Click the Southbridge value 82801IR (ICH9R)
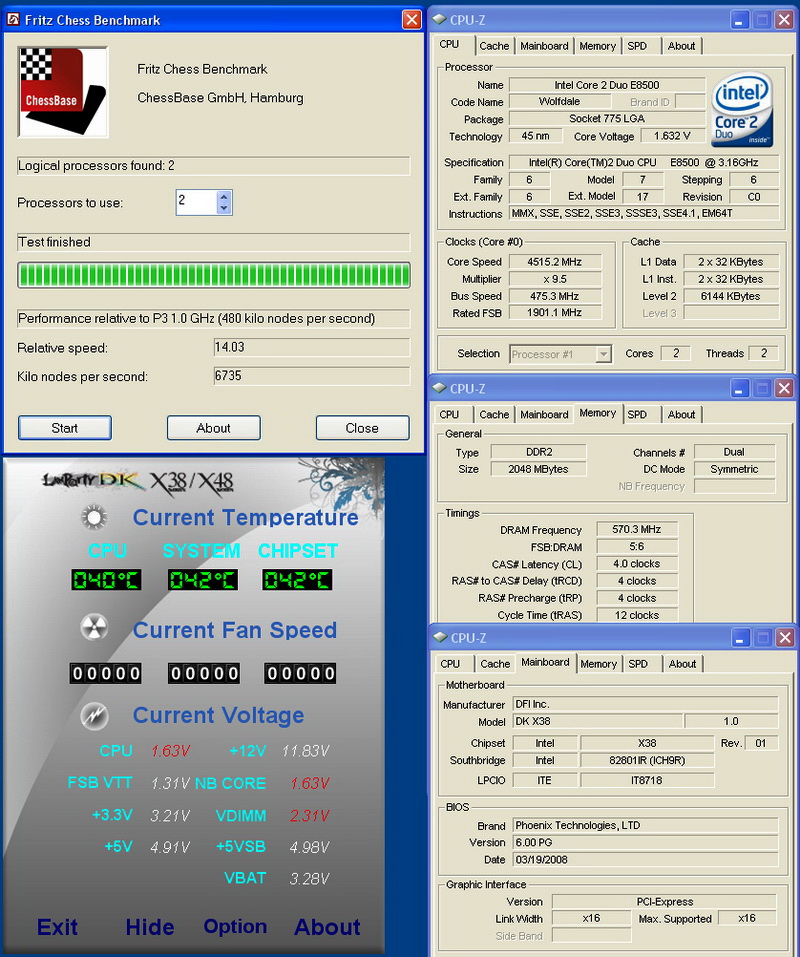This screenshot has width=800, height=957. [647, 760]
